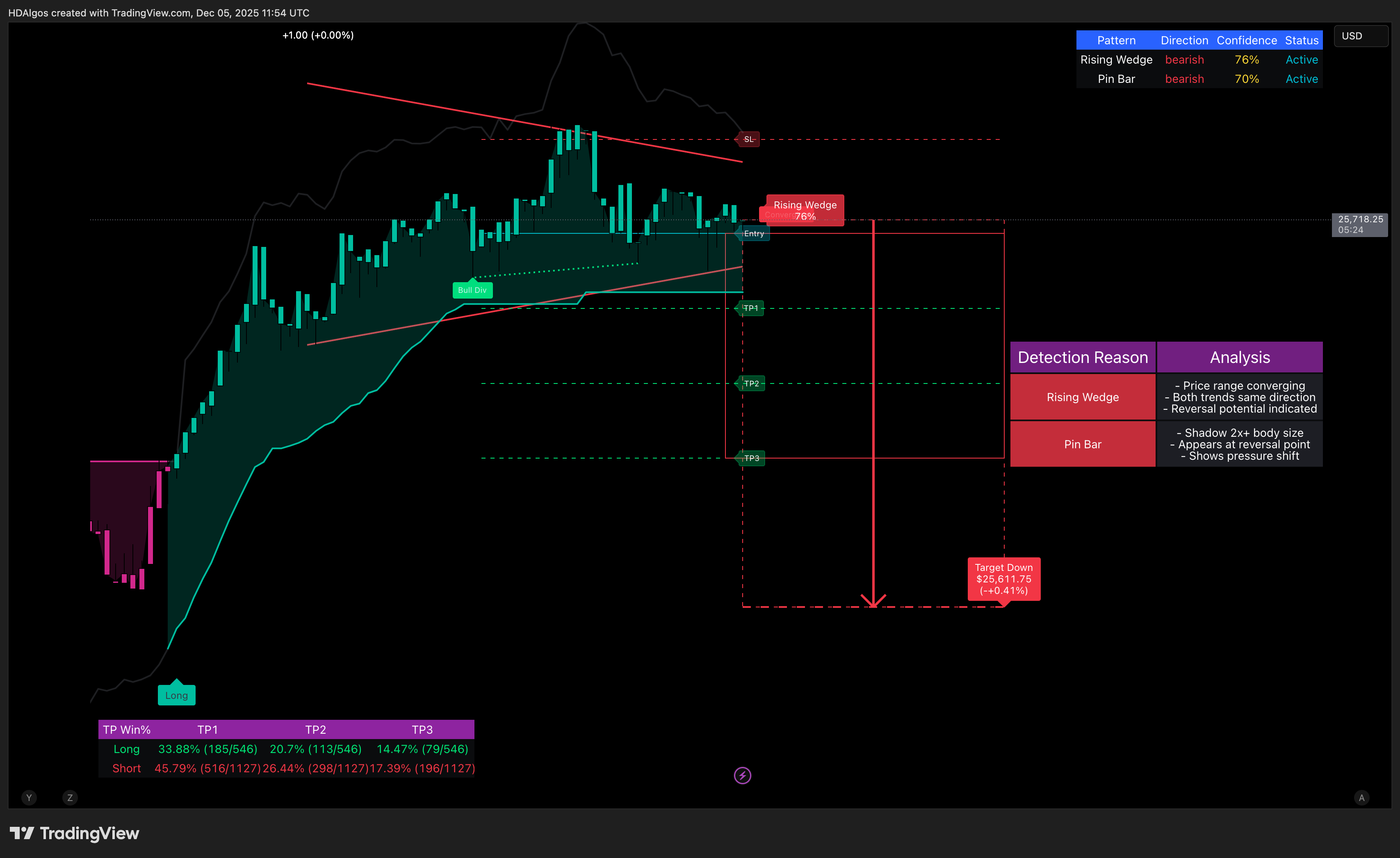The image size is (1400, 858).
Task: Click the TP3 target label
Action: (750, 458)
